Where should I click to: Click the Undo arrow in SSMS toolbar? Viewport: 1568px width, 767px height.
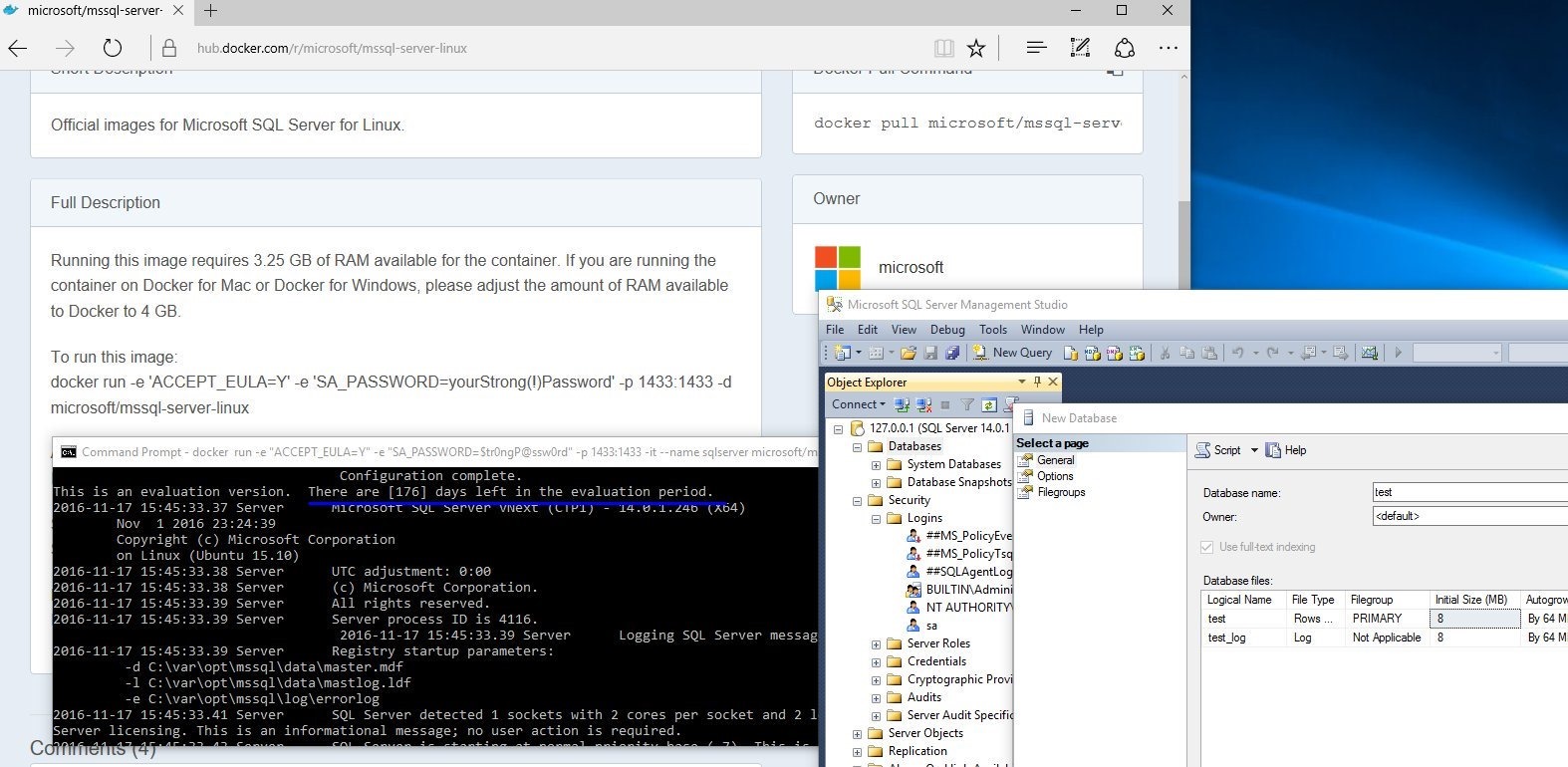(1238, 353)
